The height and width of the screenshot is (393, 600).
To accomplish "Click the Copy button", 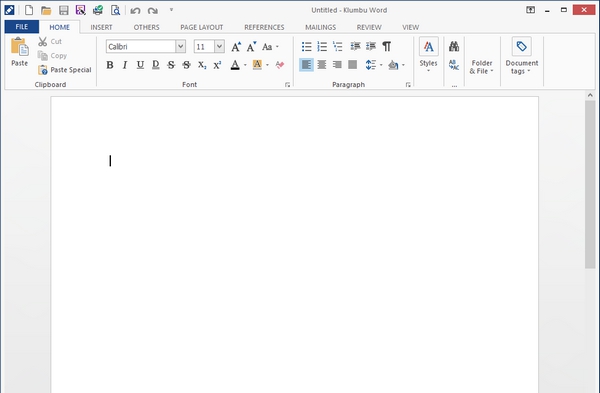I will coord(52,55).
